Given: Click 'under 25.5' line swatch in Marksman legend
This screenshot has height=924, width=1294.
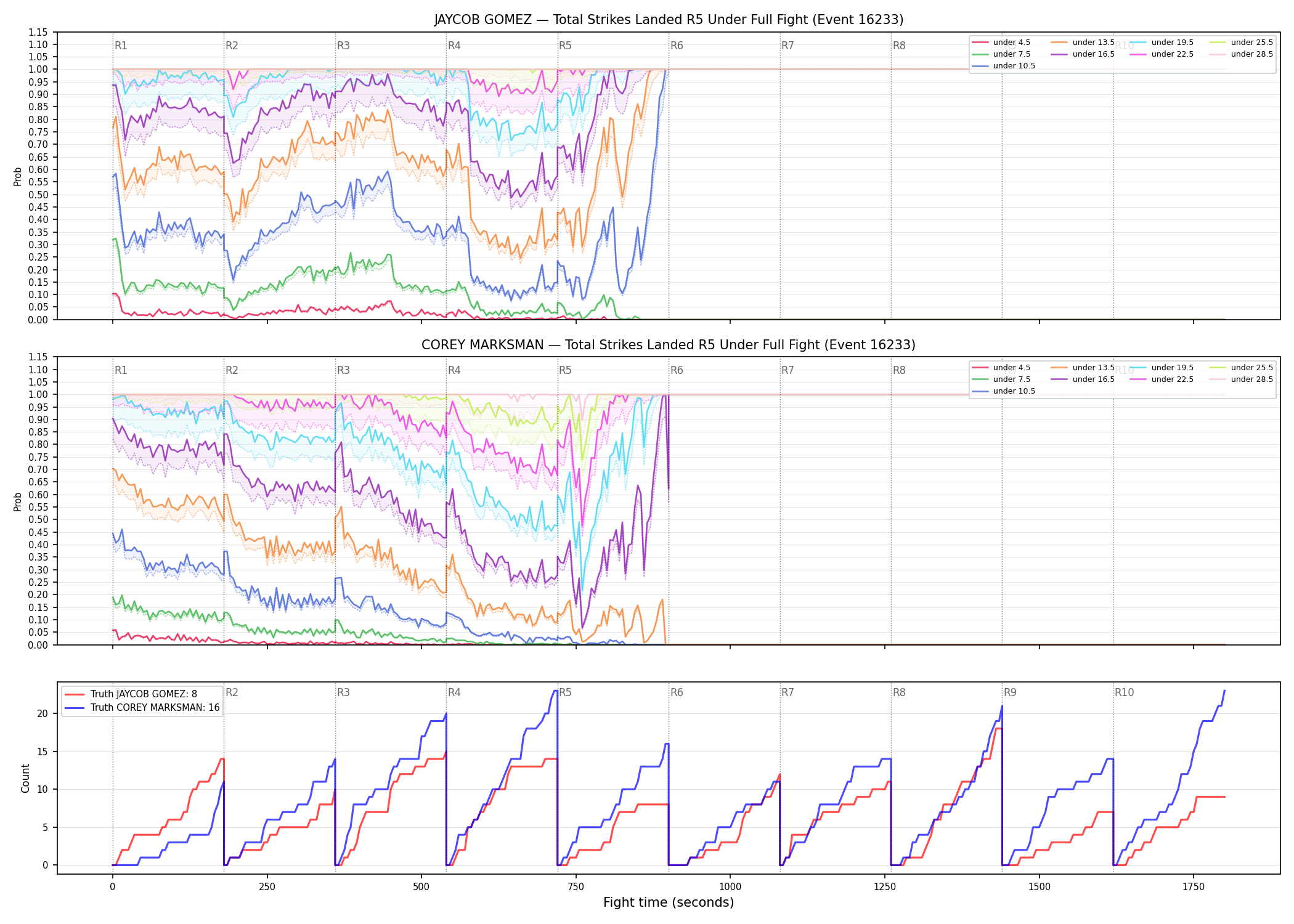Looking at the screenshot, I should (x=1218, y=368).
